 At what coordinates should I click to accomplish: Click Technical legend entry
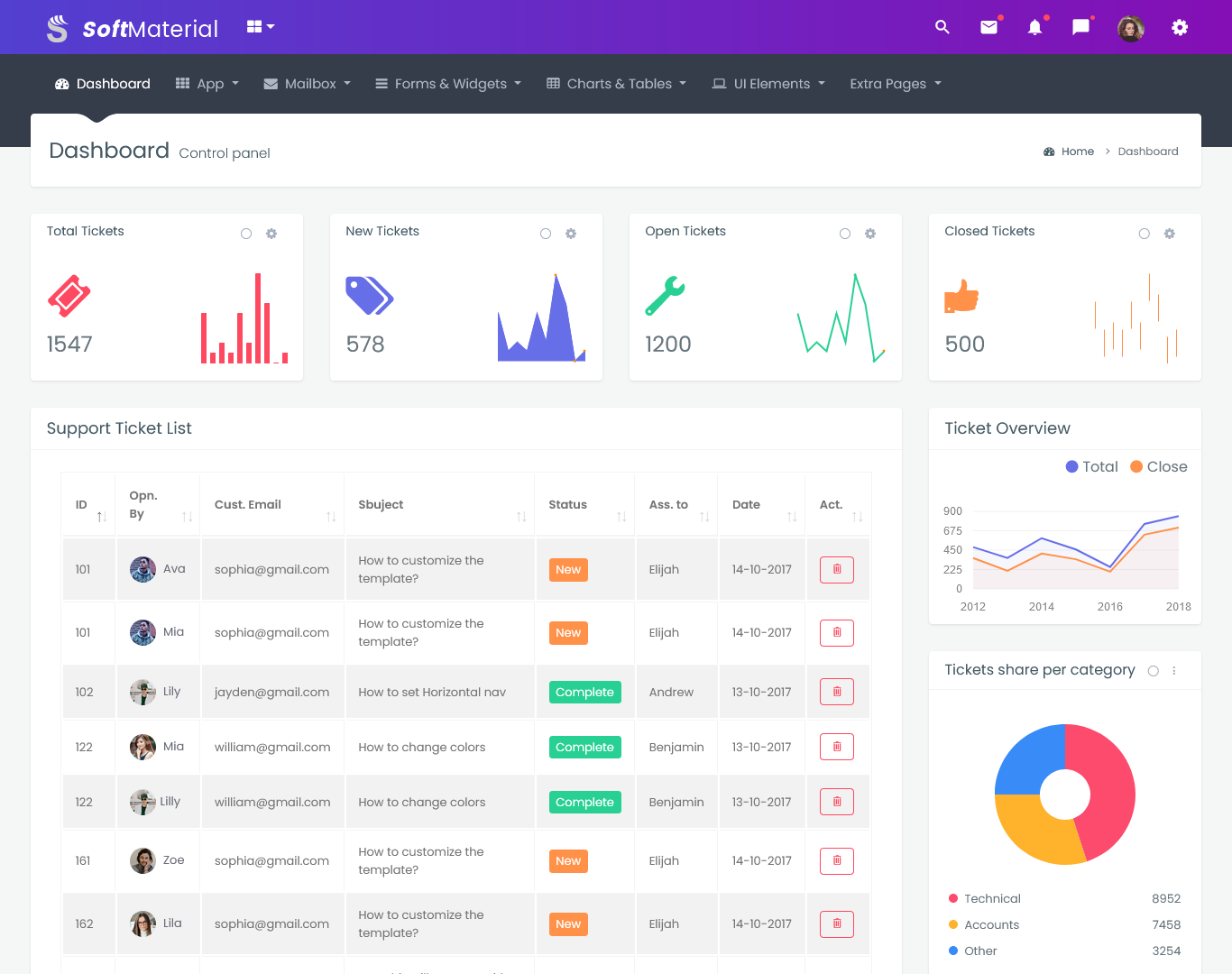(985, 899)
